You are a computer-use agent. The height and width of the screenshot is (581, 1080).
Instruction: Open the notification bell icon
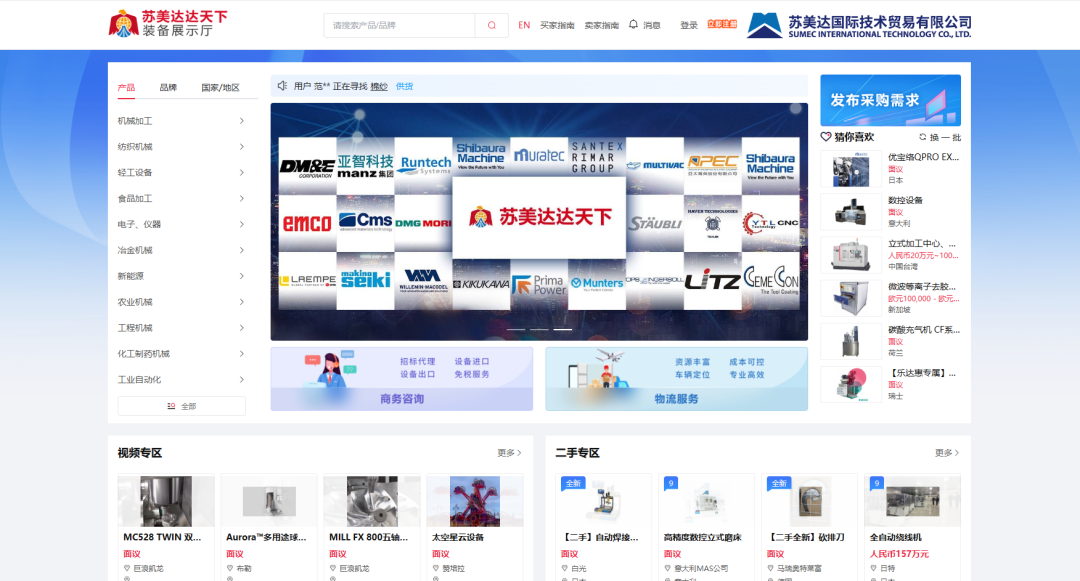[633, 25]
